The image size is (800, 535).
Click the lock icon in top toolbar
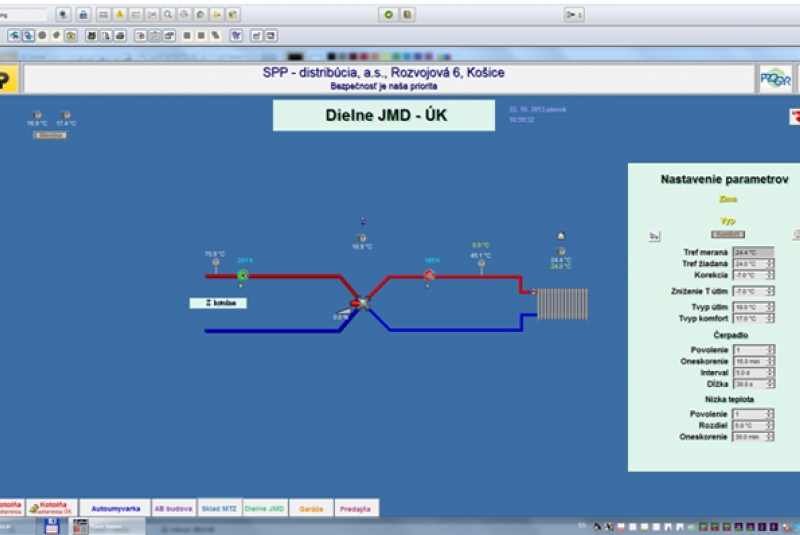click(83, 15)
